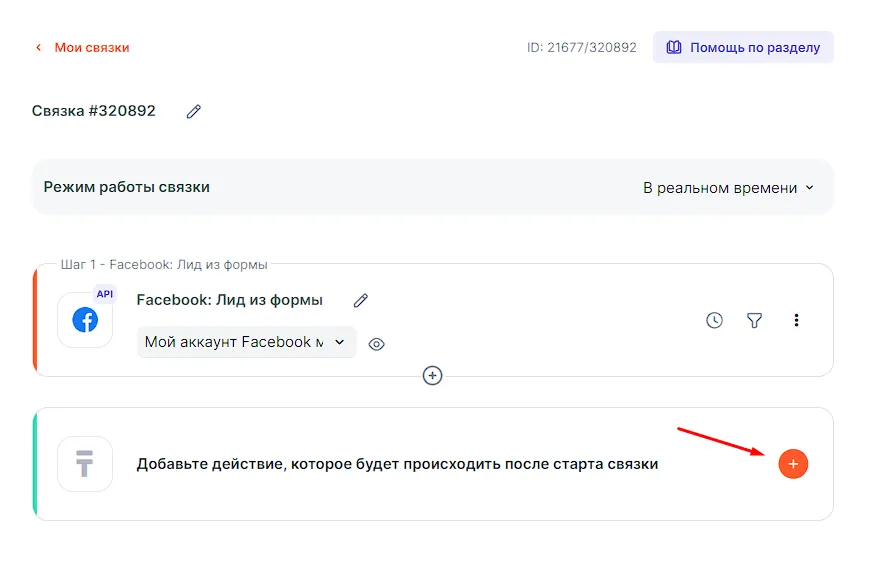Click the Facebook: Лид из формы step title
Screen dimensions: 878x574
coord(230,300)
